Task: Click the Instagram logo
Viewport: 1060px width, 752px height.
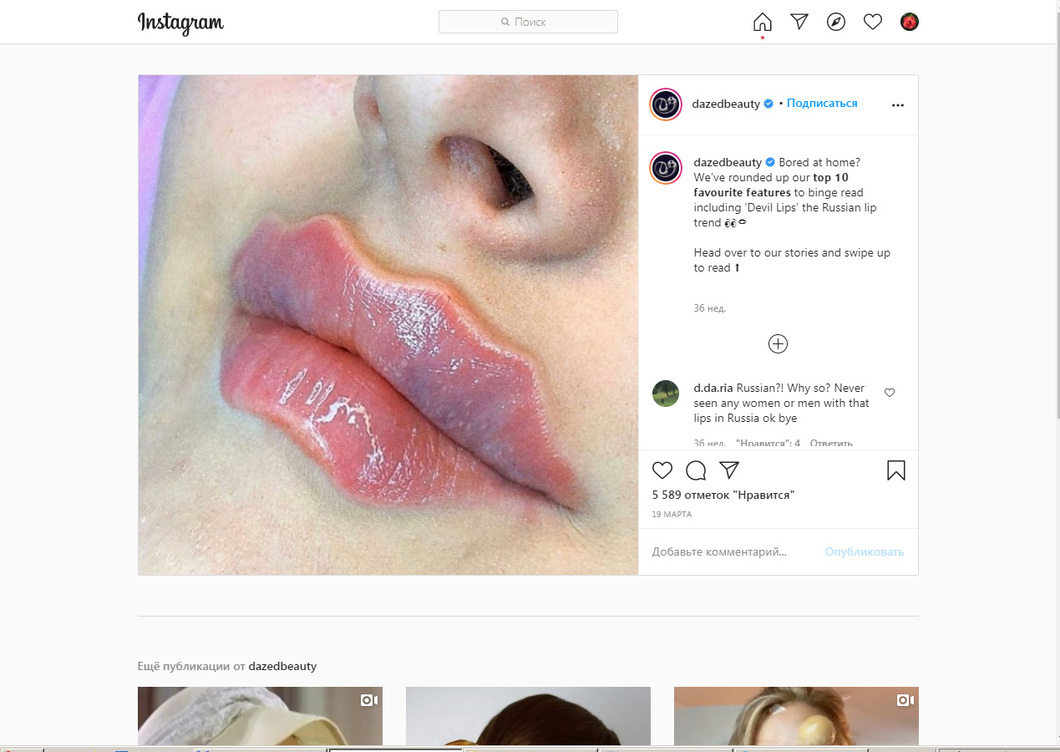Action: [180, 22]
